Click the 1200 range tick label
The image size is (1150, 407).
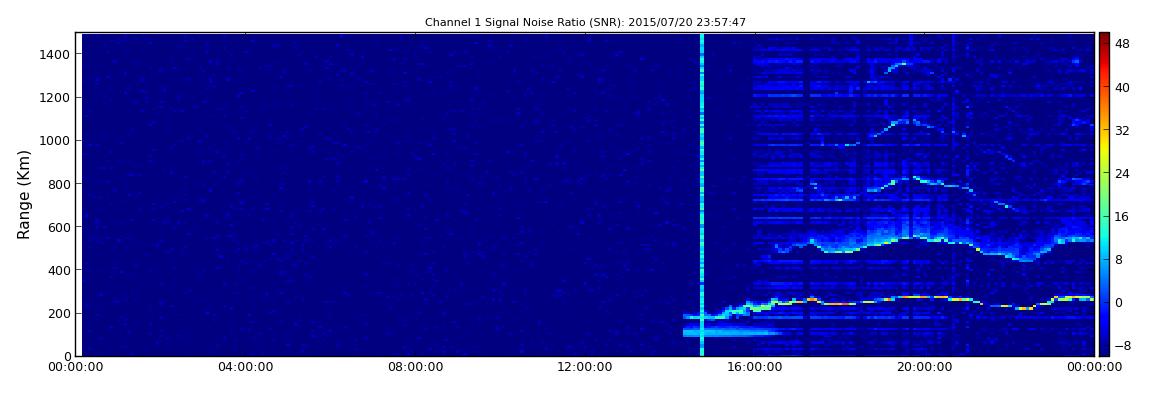pyautogui.click(x=56, y=98)
